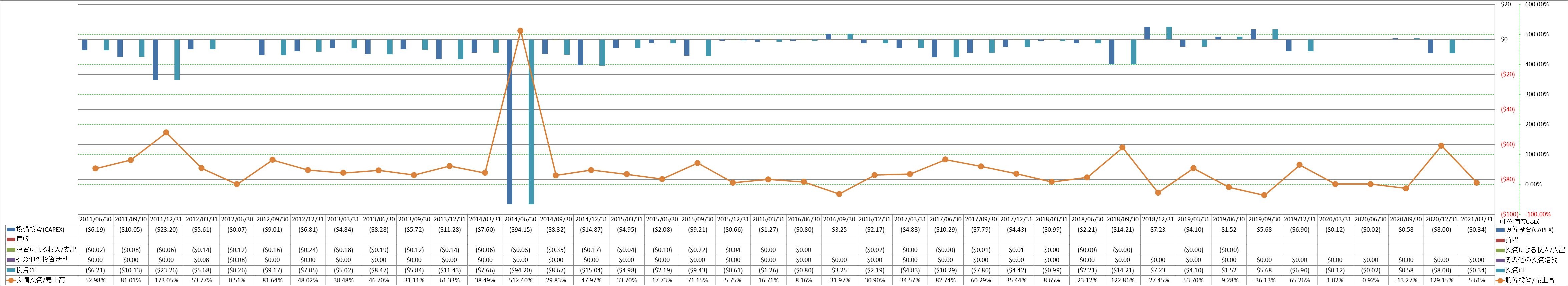Select the 173.05% table cell
This screenshot has width=1568, height=286.
[x=166, y=281]
